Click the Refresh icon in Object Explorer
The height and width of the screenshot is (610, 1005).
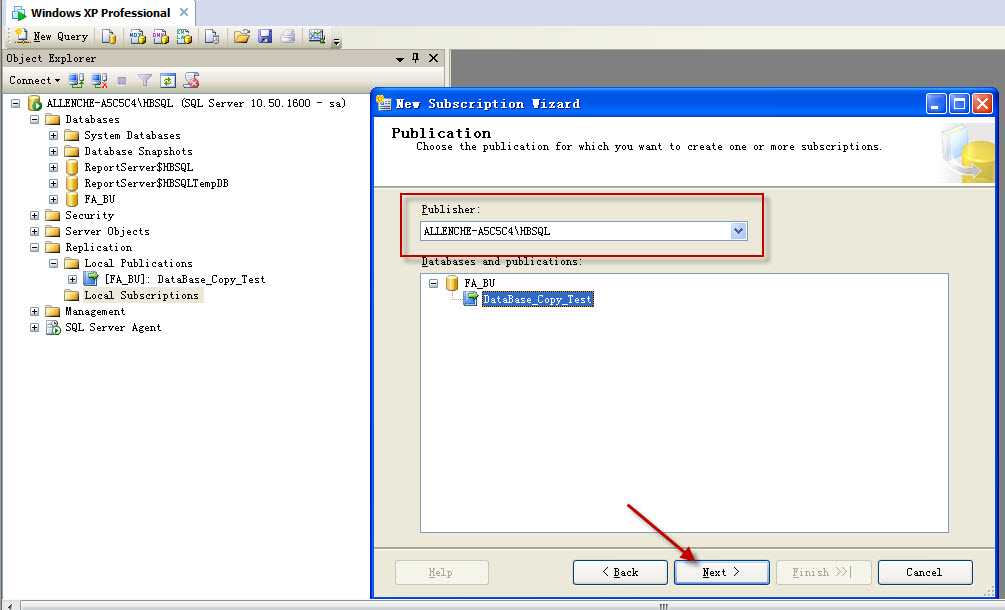coord(168,80)
